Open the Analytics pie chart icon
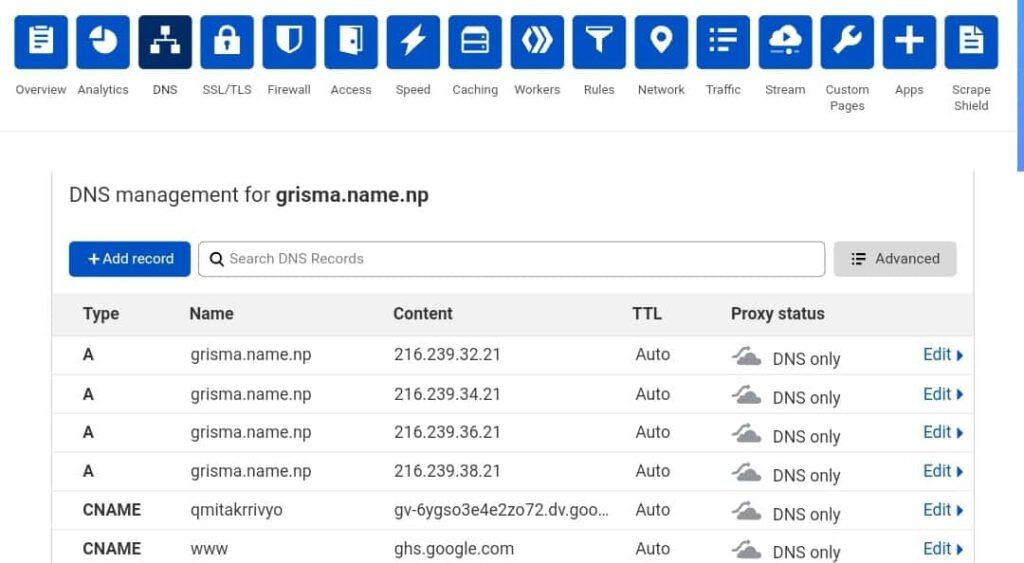Image resolution: width=1024 pixels, height=563 pixels. click(x=103, y=42)
